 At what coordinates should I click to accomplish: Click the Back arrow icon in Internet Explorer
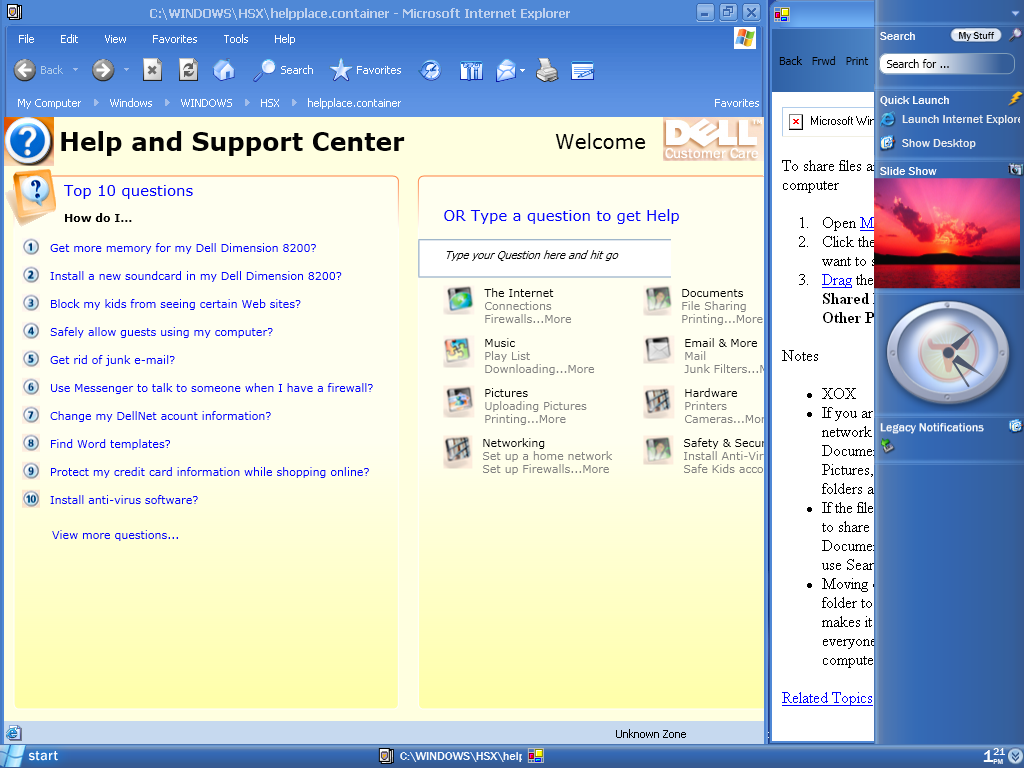(x=25, y=70)
